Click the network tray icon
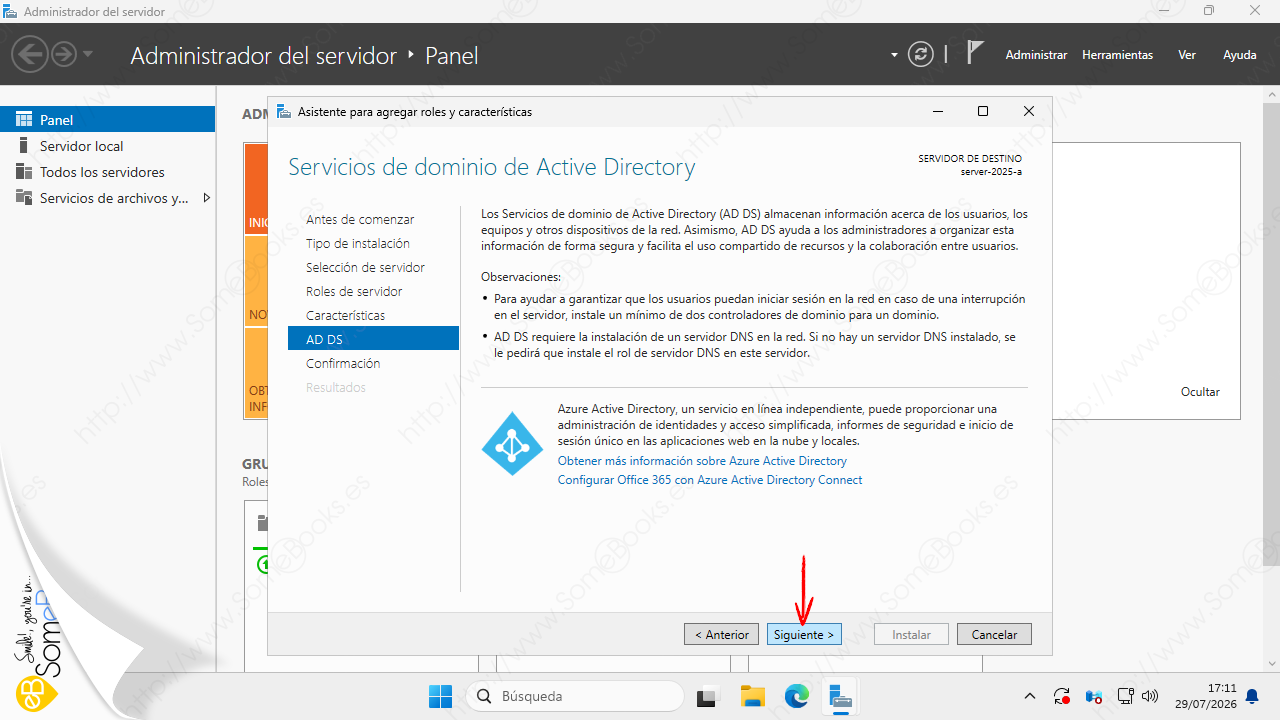Screen dimensions: 1280x720 pyautogui.click(x=1125, y=696)
